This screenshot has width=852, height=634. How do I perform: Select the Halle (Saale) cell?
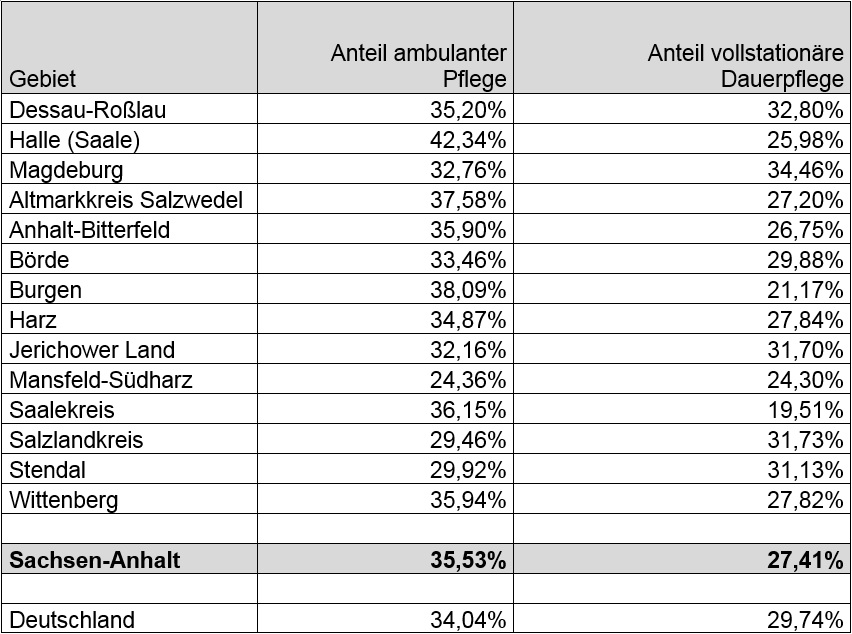[75, 139]
